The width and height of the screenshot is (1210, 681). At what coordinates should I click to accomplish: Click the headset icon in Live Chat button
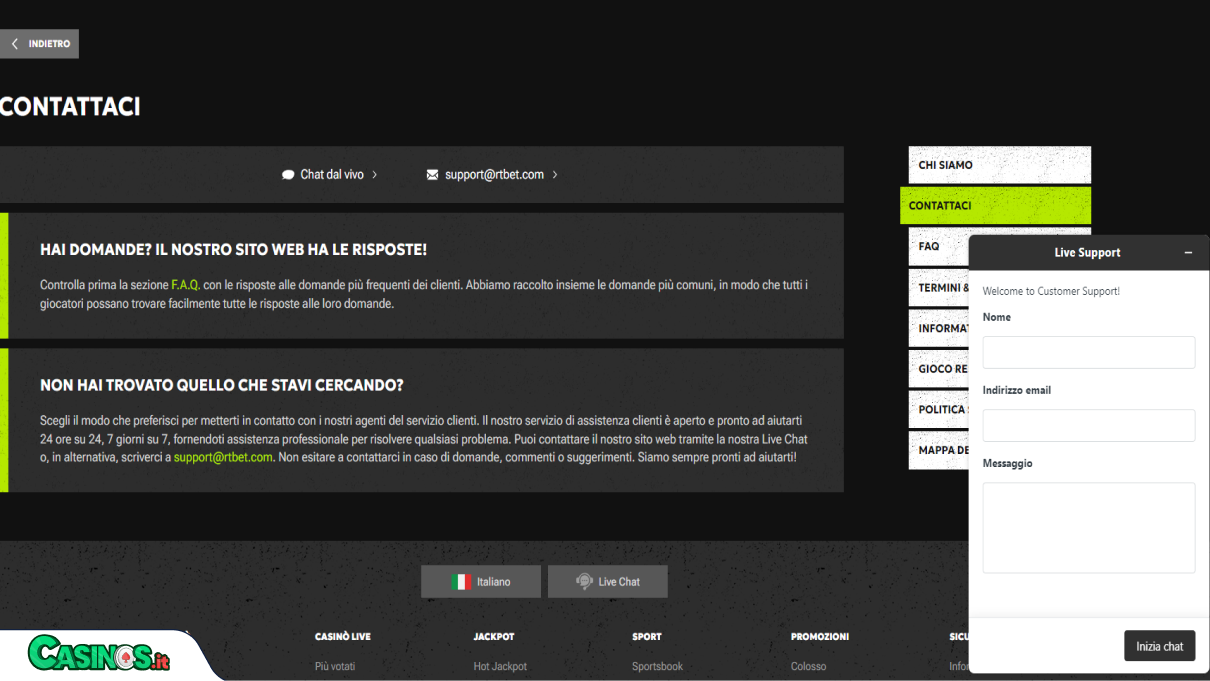tap(585, 581)
